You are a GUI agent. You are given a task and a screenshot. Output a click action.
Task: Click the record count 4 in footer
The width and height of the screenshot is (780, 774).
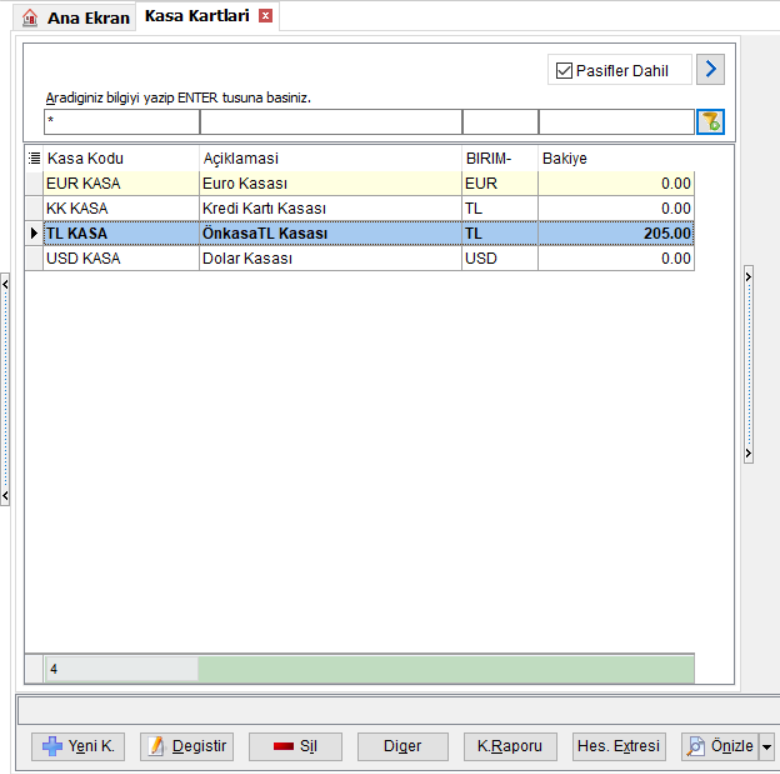coord(121,669)
